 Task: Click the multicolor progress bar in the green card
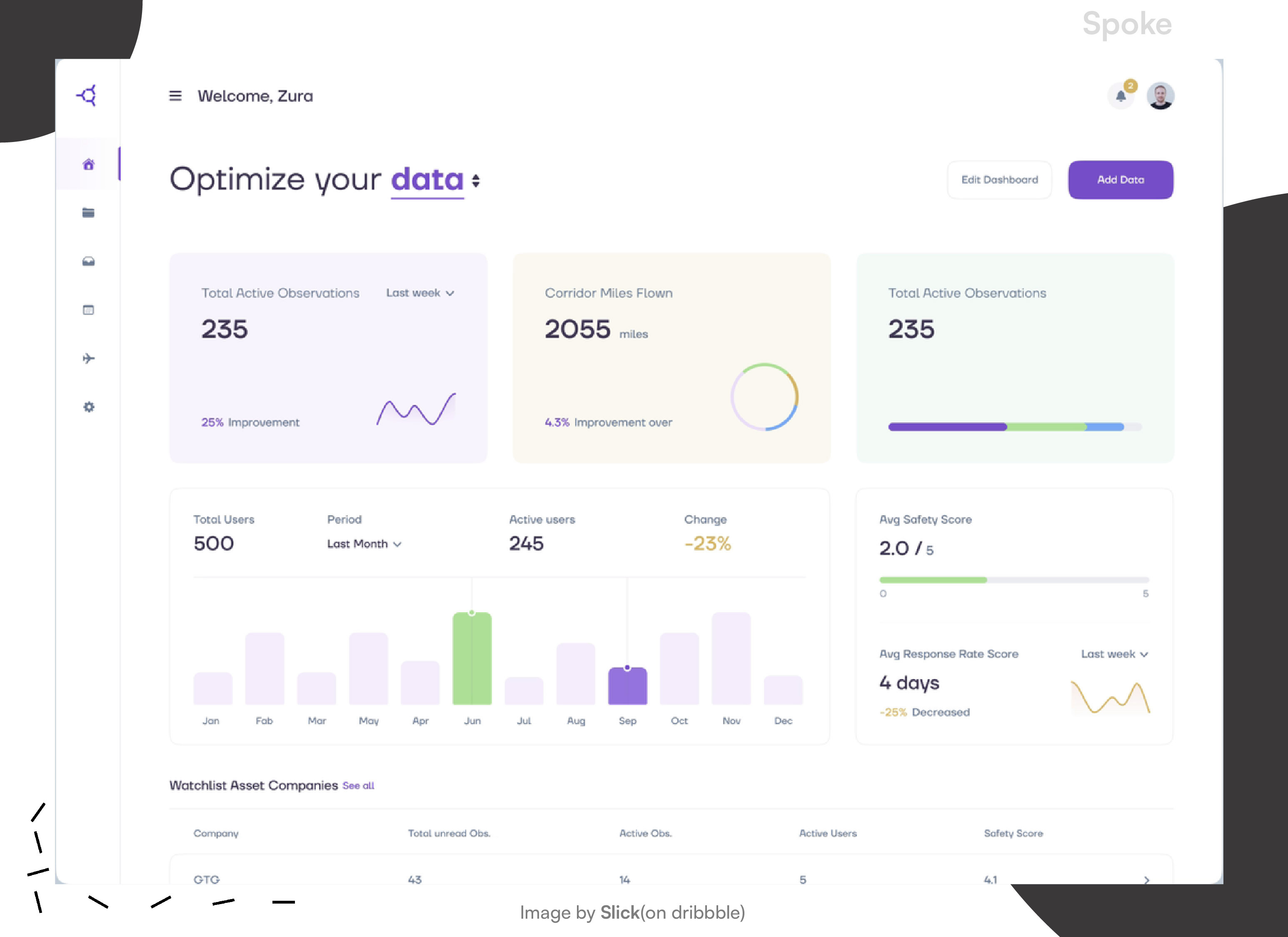click(x=1015, y=427)
